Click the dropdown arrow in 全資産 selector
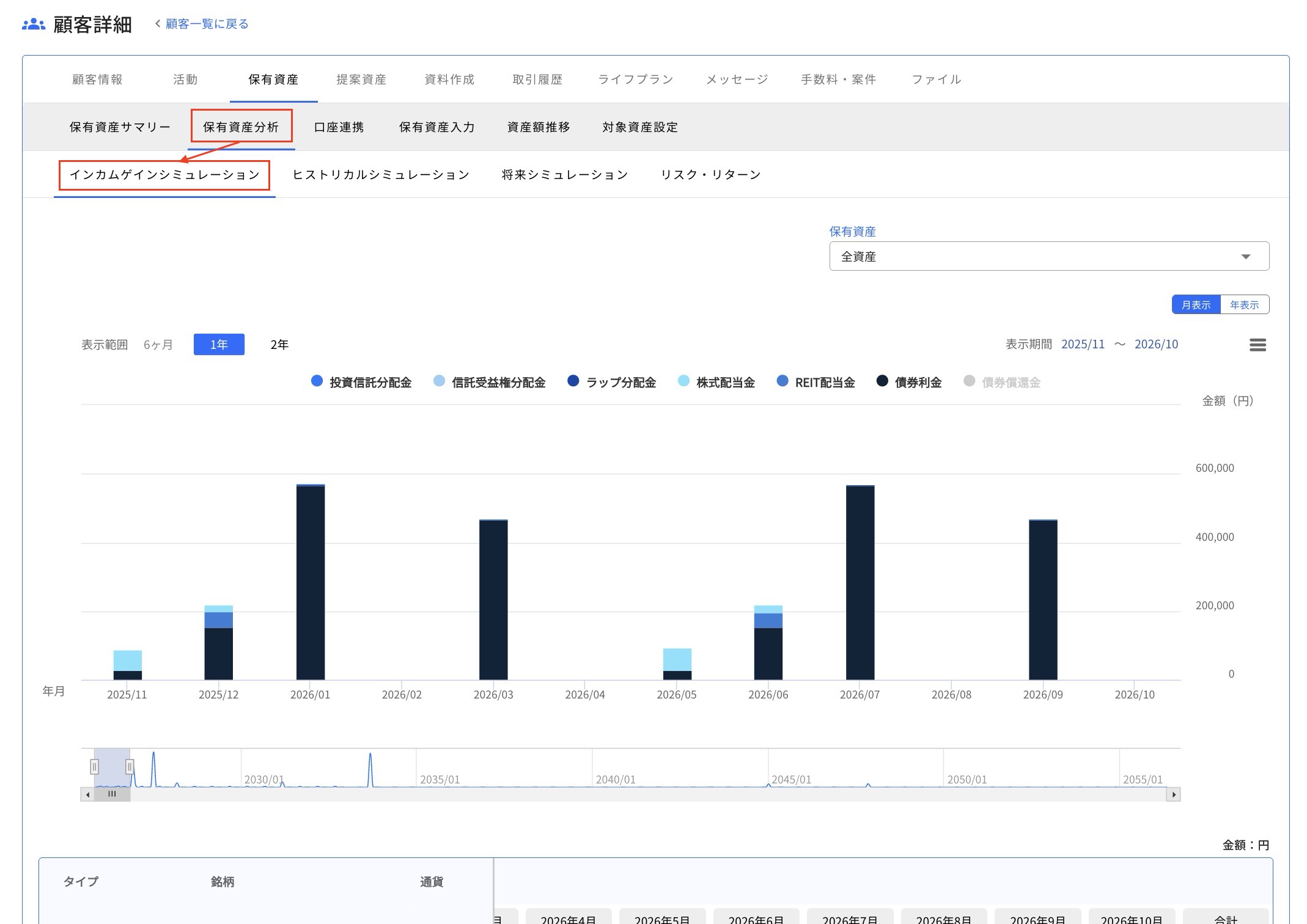 click(1246, 257)
